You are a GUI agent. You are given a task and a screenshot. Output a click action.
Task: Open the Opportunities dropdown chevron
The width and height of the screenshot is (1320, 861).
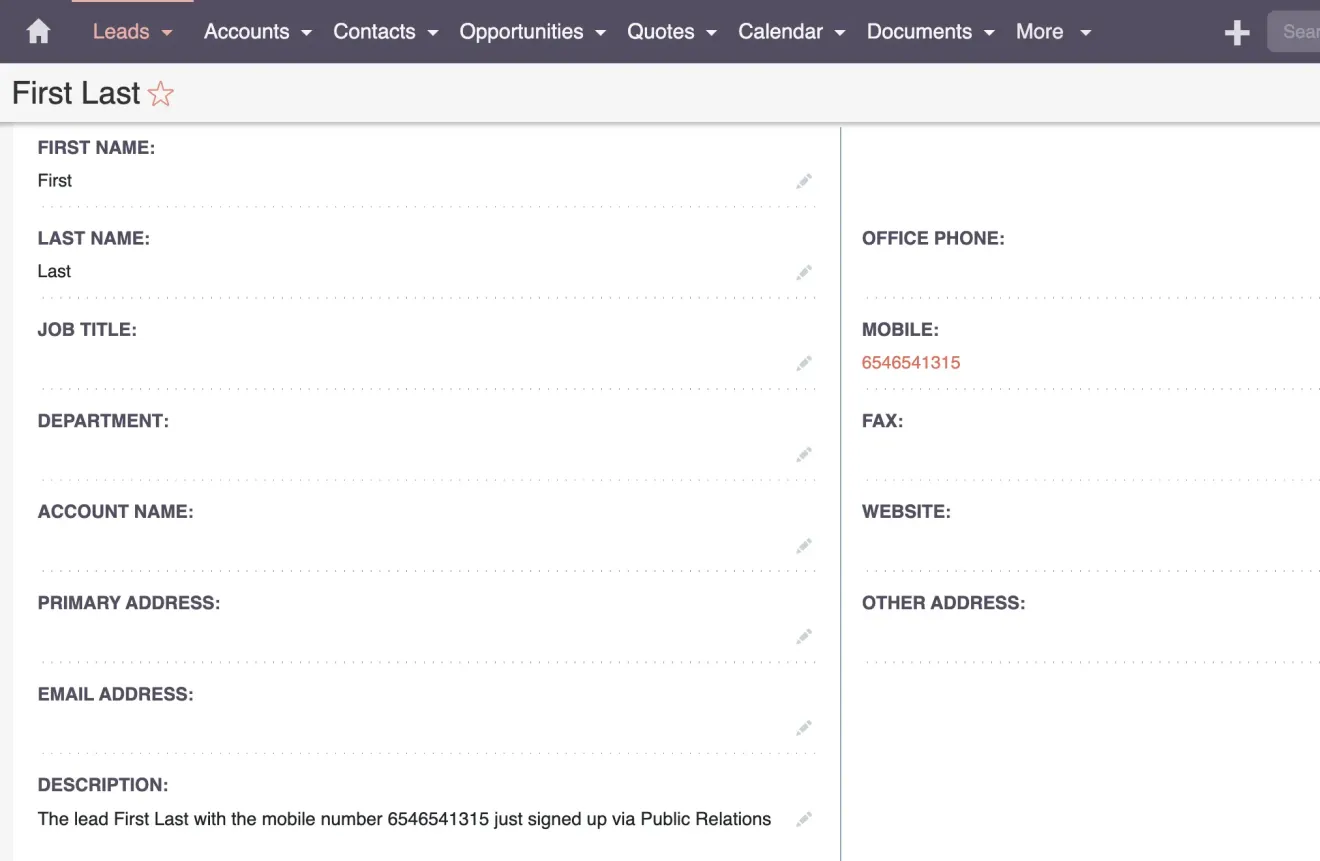pyautogui.click(x=599, y=31)
